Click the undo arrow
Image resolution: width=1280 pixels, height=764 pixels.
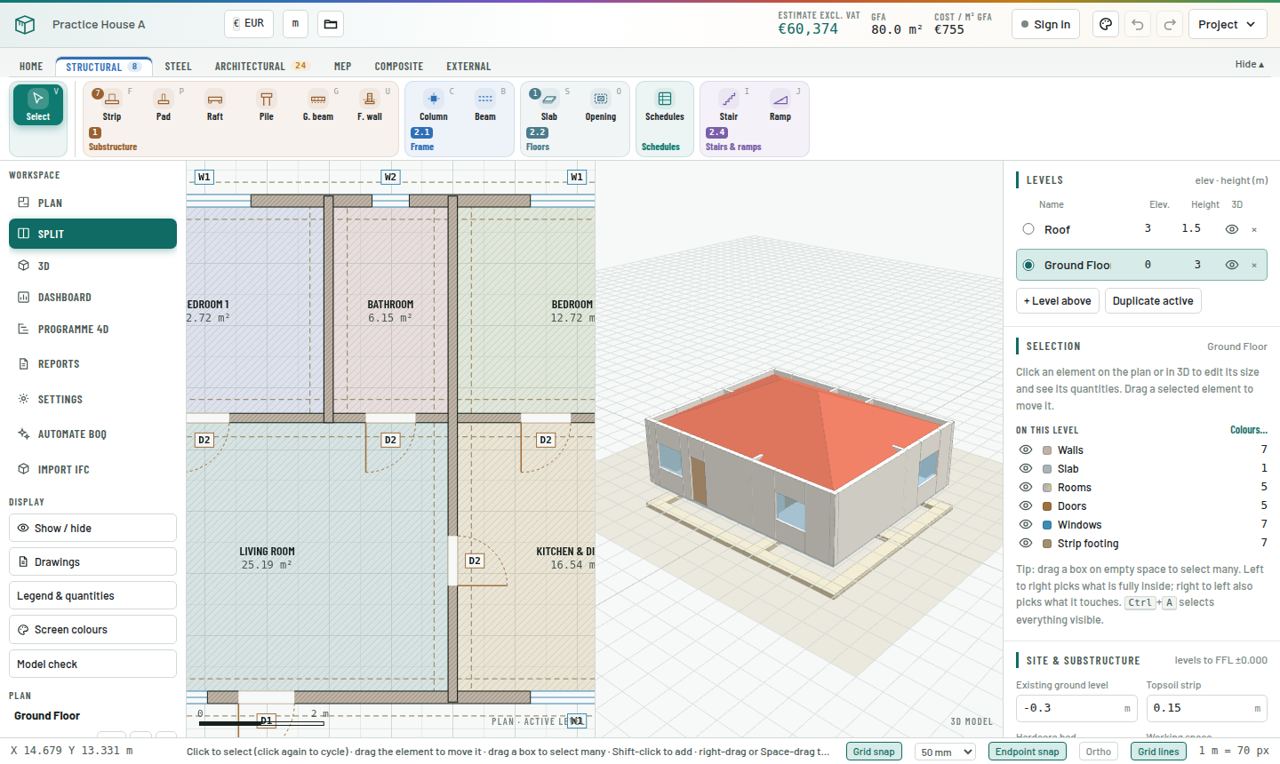1138,24
